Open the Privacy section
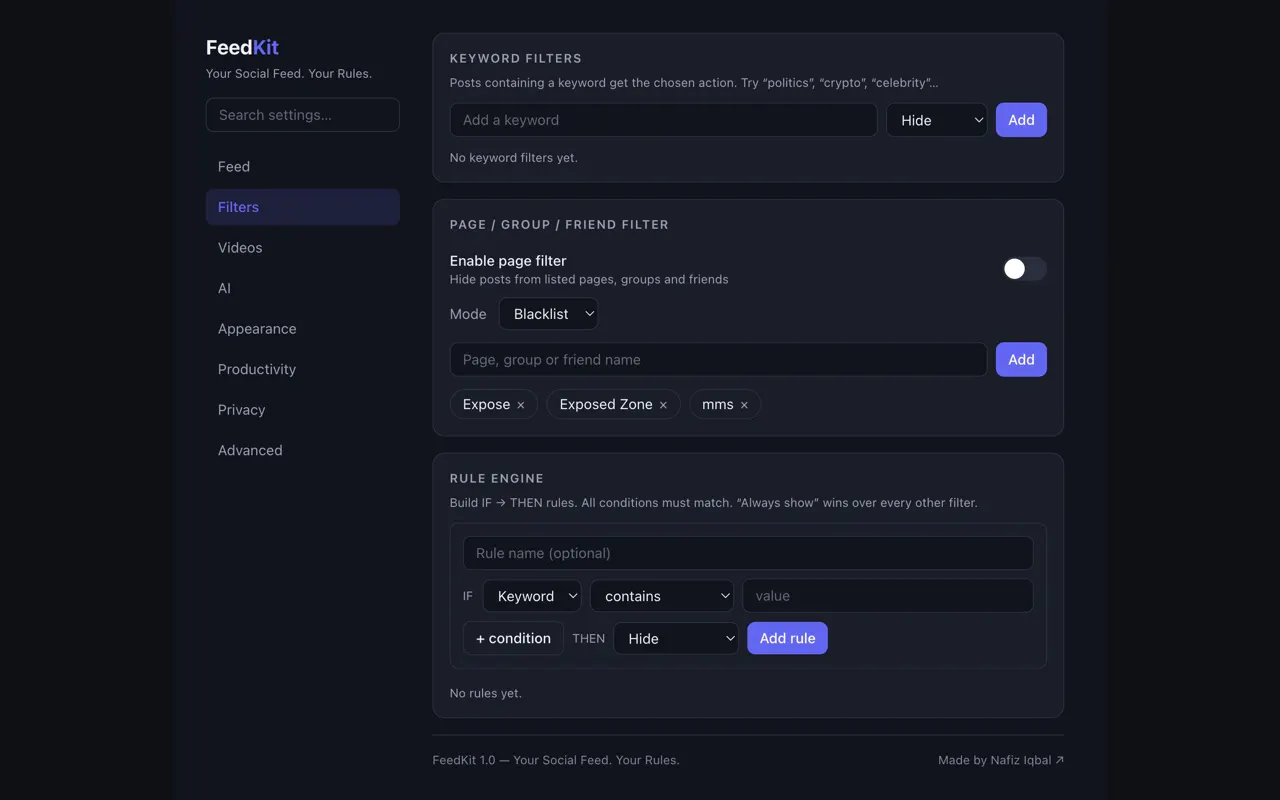This screenshot has width=1280, height=800. (303, 410)
